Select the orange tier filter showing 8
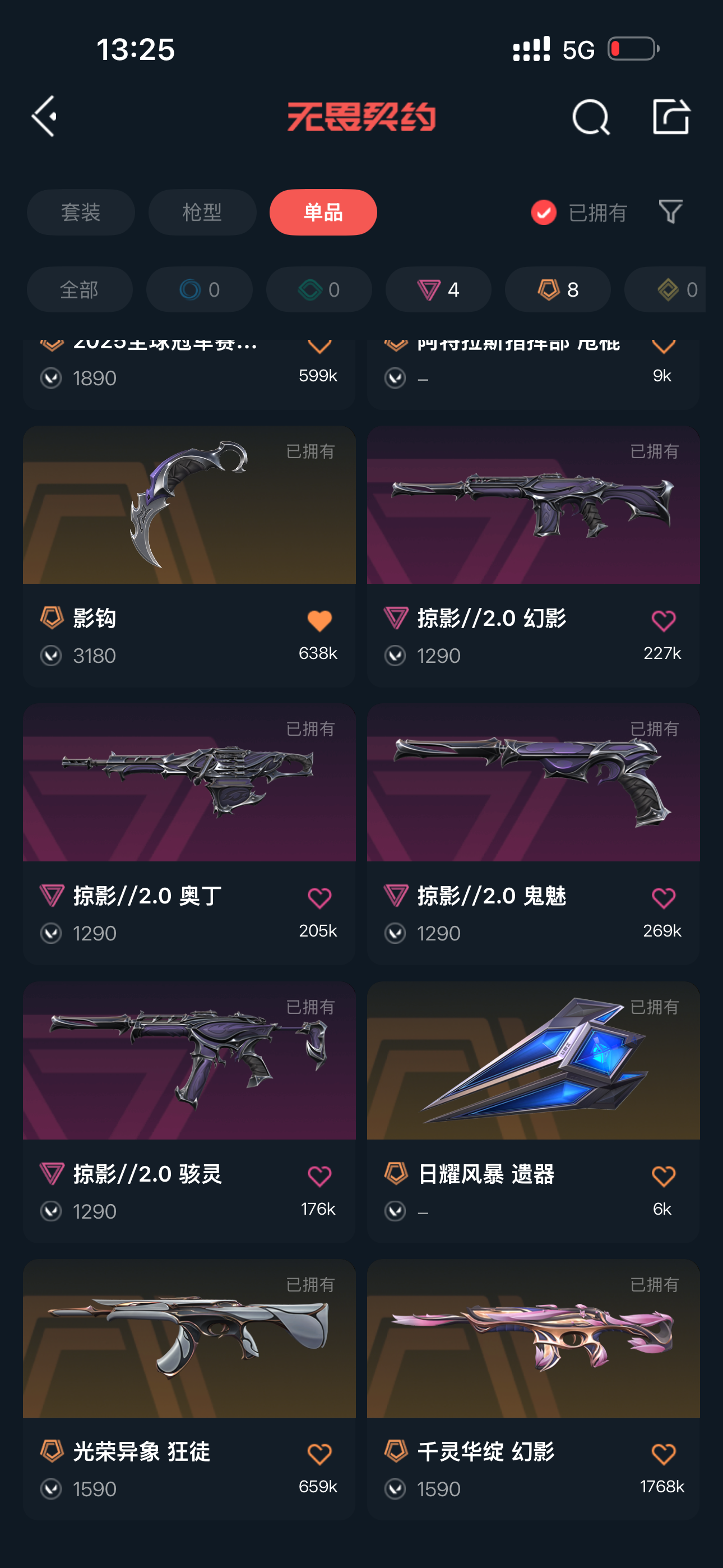 [x=558, y=289]
